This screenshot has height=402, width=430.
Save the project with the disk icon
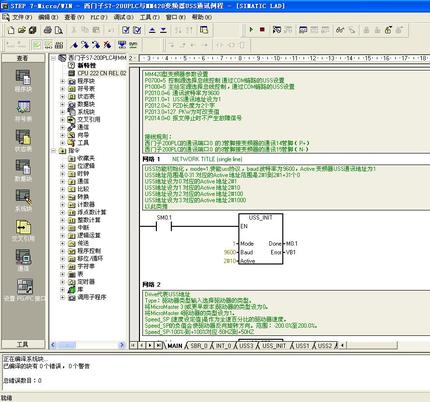click(x=32, y=30)
